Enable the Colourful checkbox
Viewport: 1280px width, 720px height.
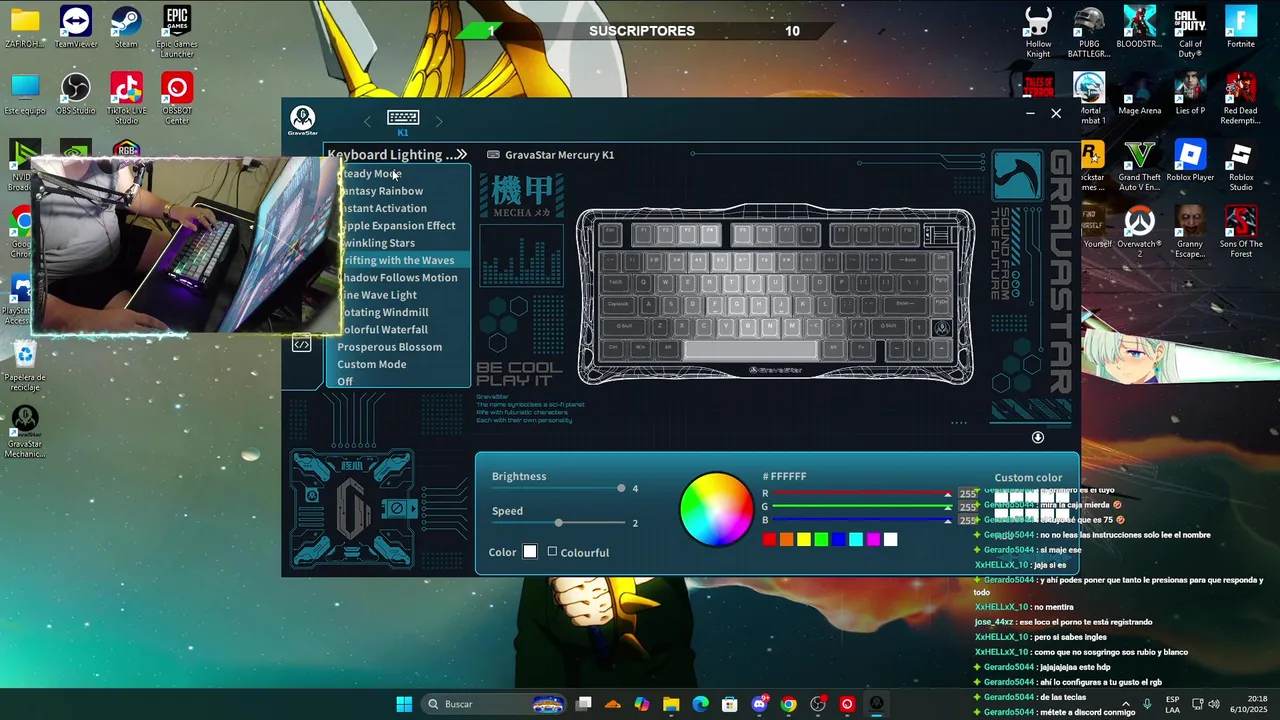[552, 551]
